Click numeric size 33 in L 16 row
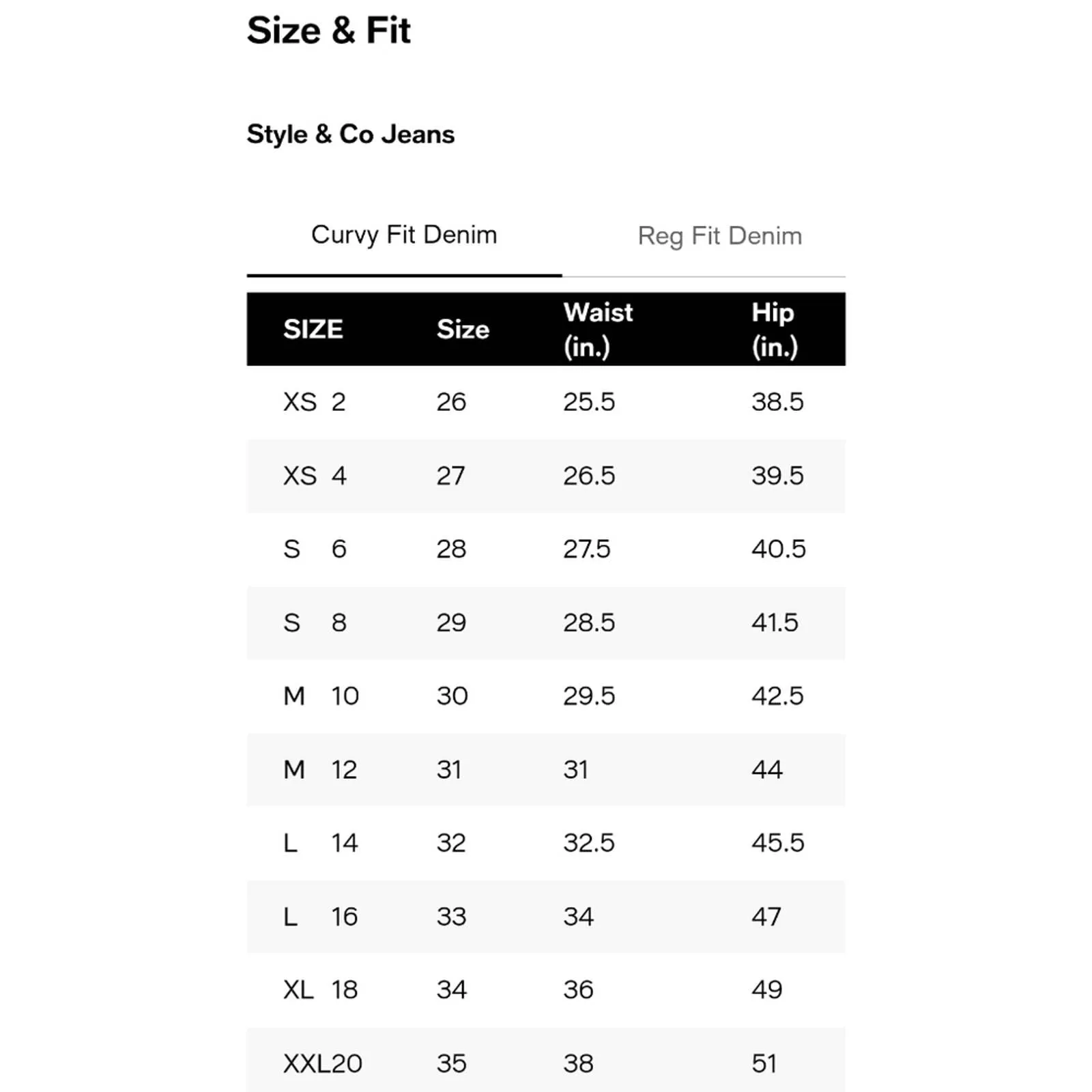This screenshot has height=1092, width=1092. pos(451,917)
